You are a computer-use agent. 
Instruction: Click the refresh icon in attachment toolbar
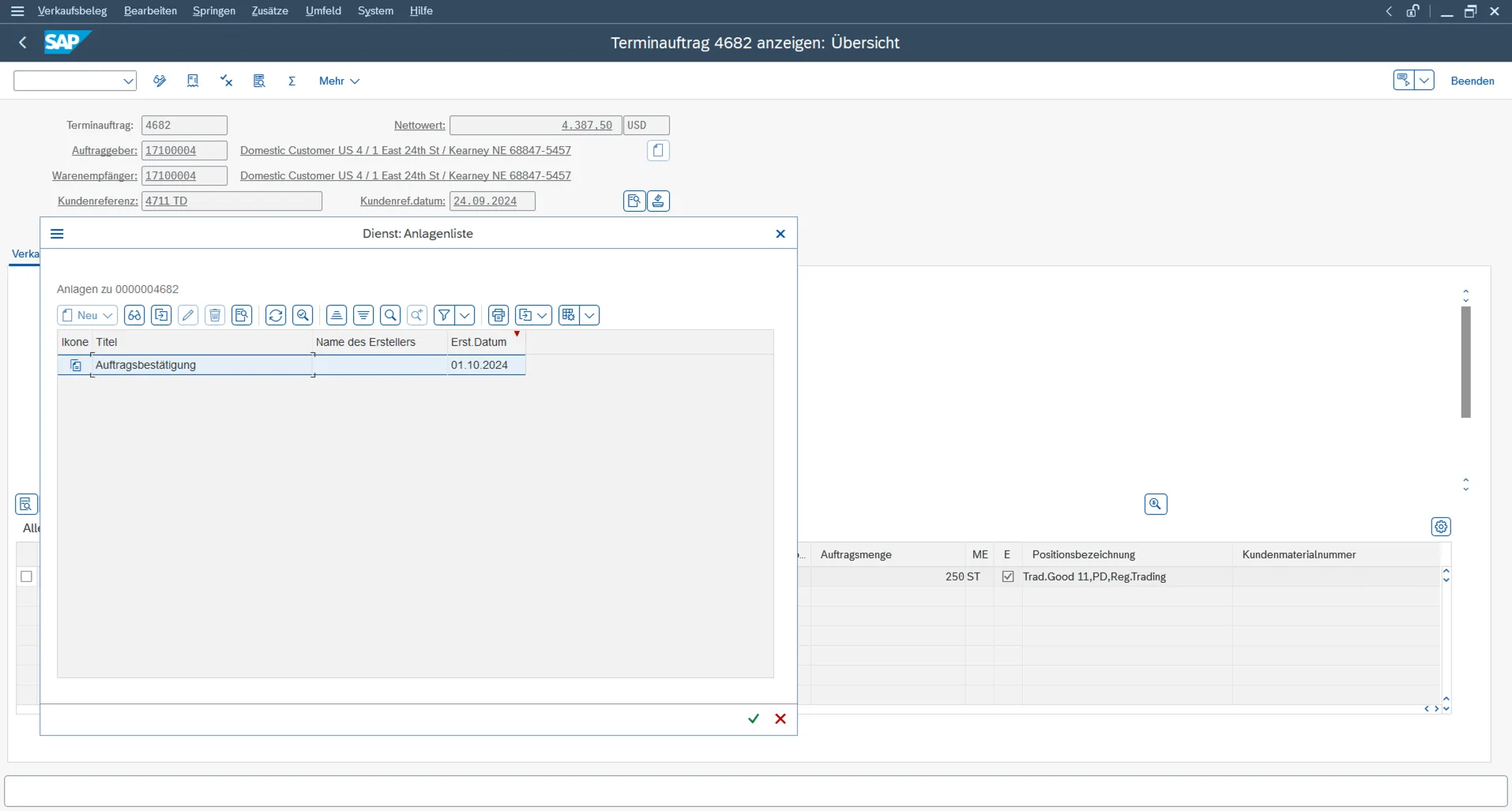pyautogui.click(x=276, y=315)
